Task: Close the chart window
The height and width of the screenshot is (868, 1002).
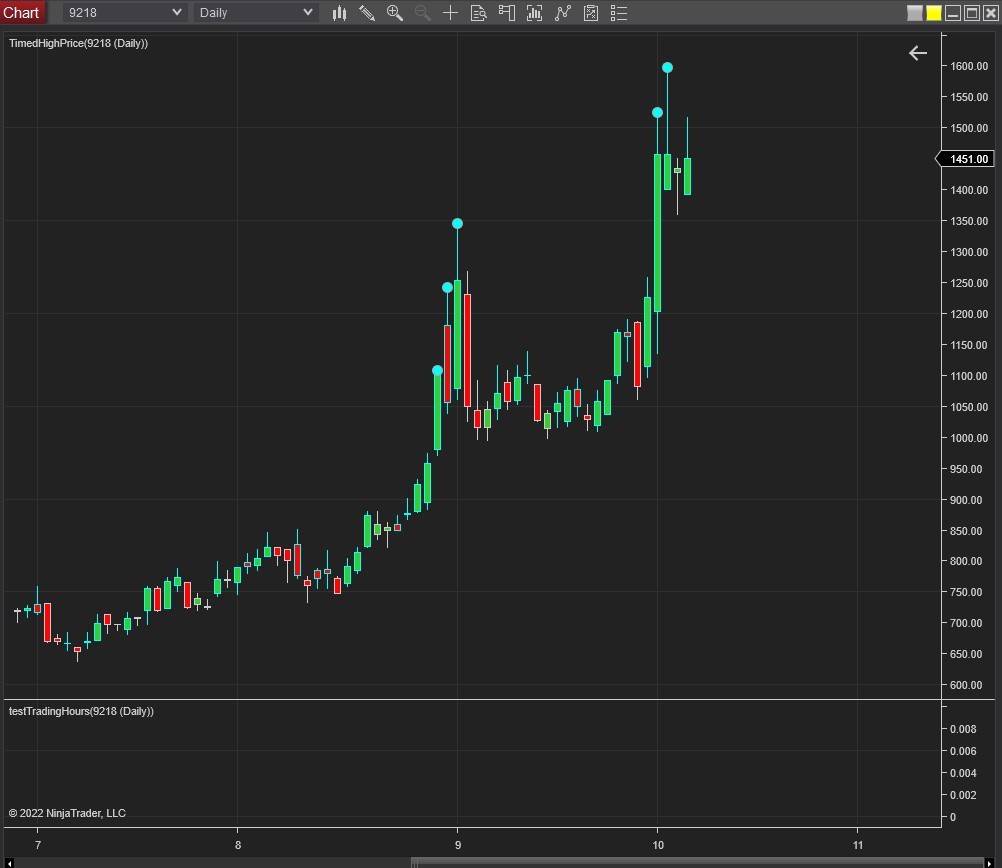Action: (x=990, y=13)
